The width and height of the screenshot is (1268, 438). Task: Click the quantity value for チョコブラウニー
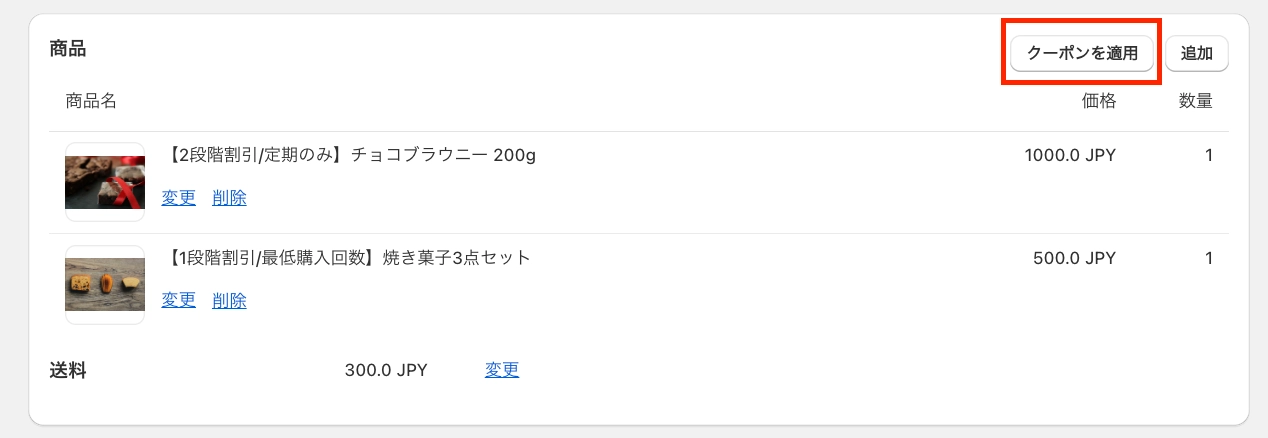coord(1208,156)
